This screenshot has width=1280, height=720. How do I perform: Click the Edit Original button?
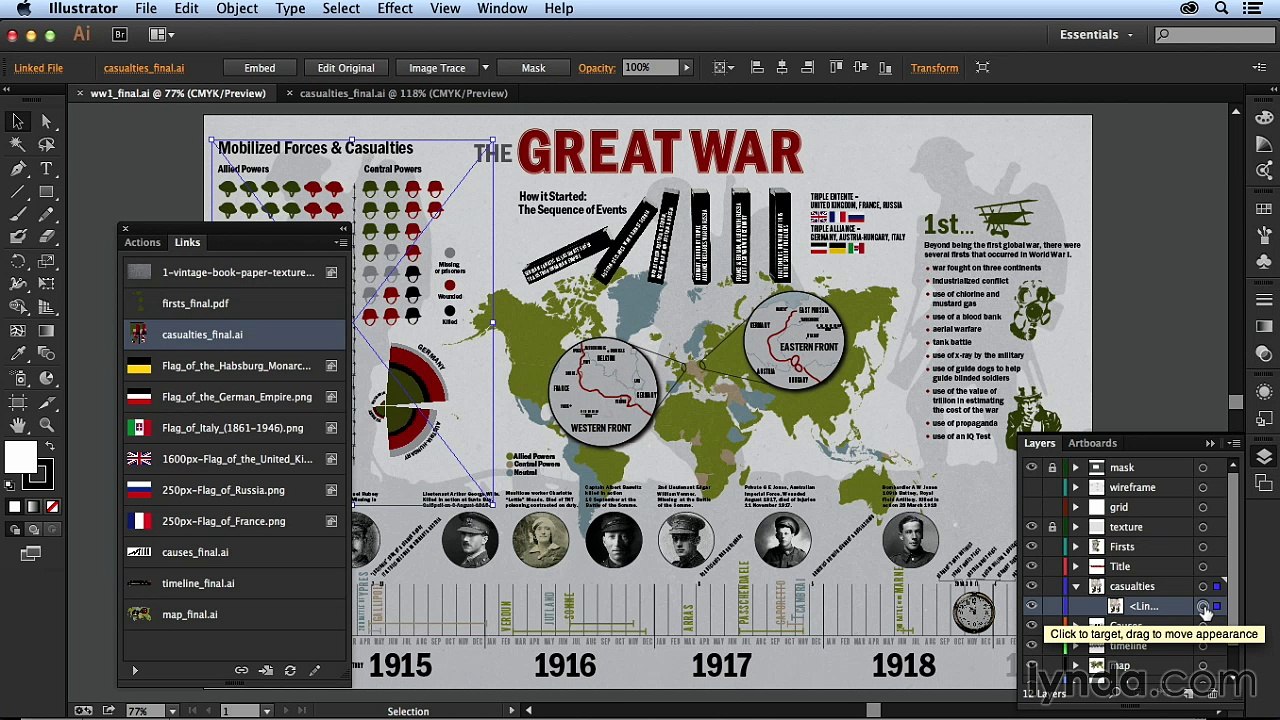[x=346, y=68]
